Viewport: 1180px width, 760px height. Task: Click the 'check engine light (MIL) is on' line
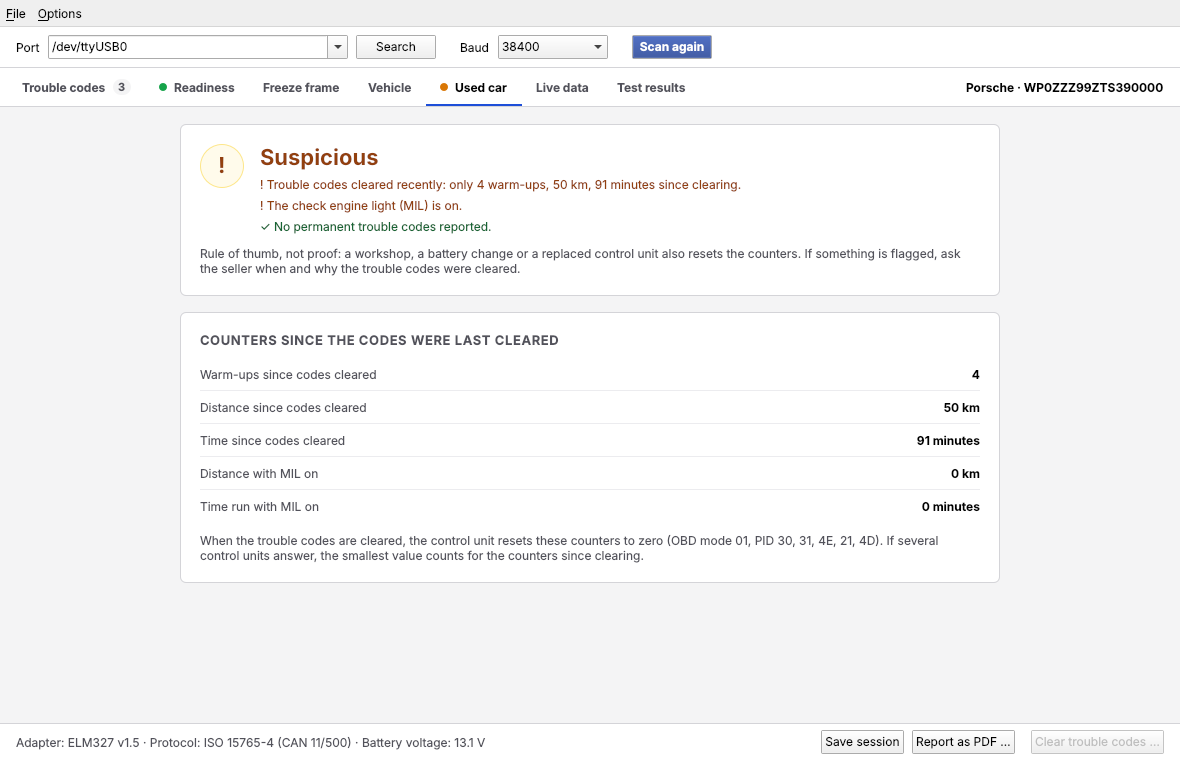coord(360,206)
